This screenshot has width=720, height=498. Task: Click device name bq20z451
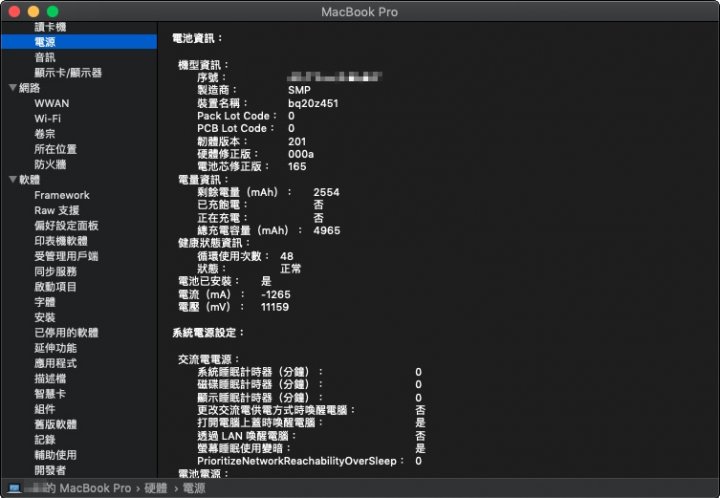pos(313,103)
